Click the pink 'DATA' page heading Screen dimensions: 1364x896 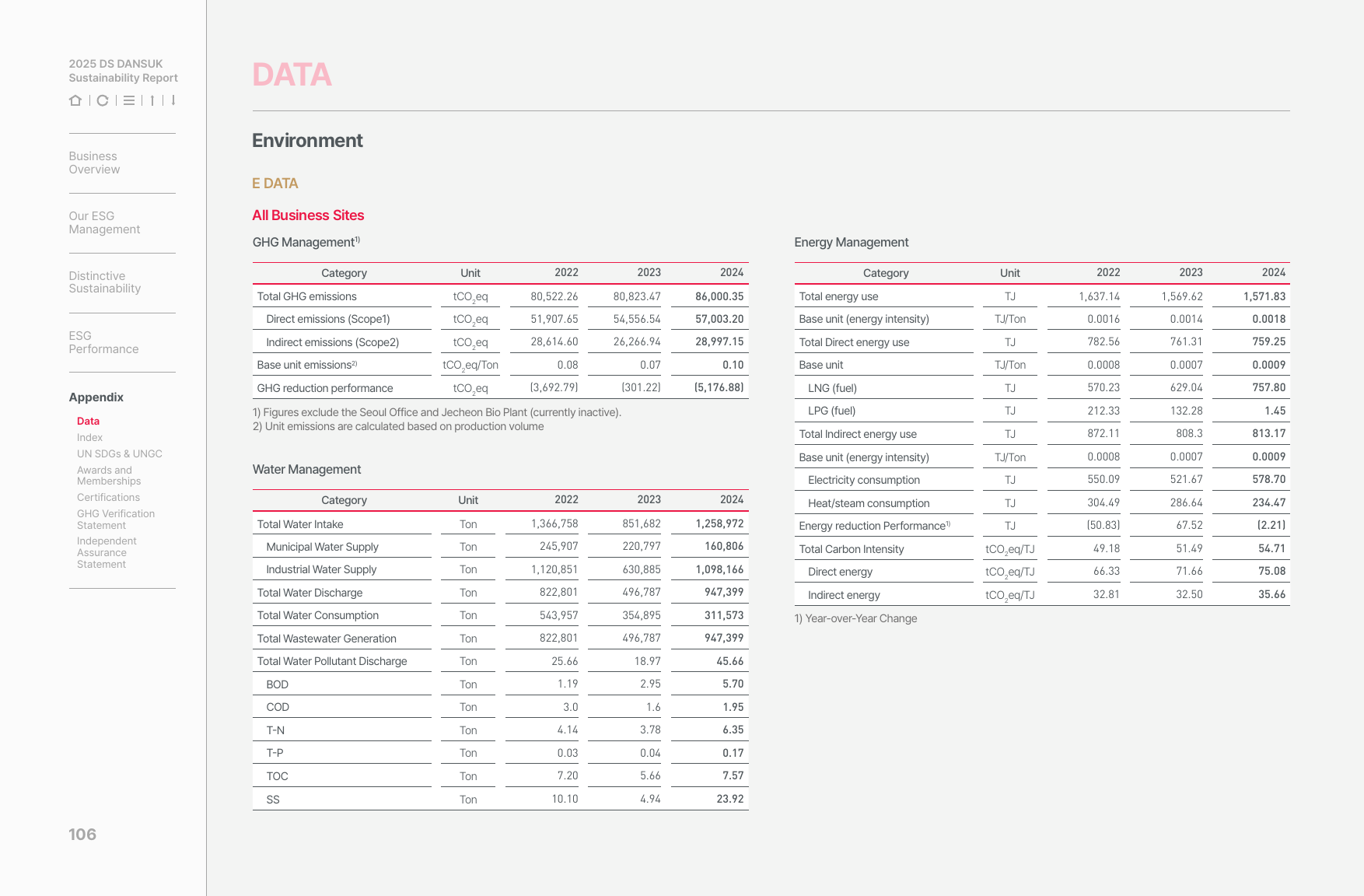(292, 75)
